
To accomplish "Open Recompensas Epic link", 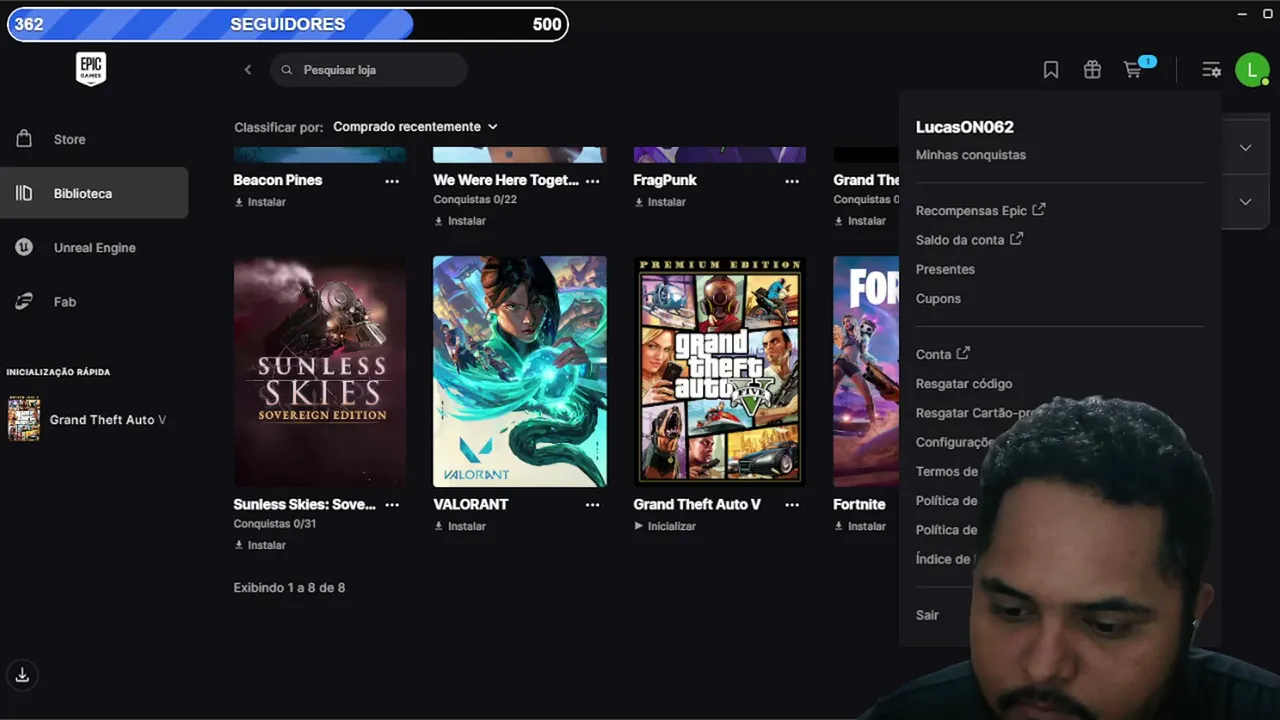I will 980,211.
